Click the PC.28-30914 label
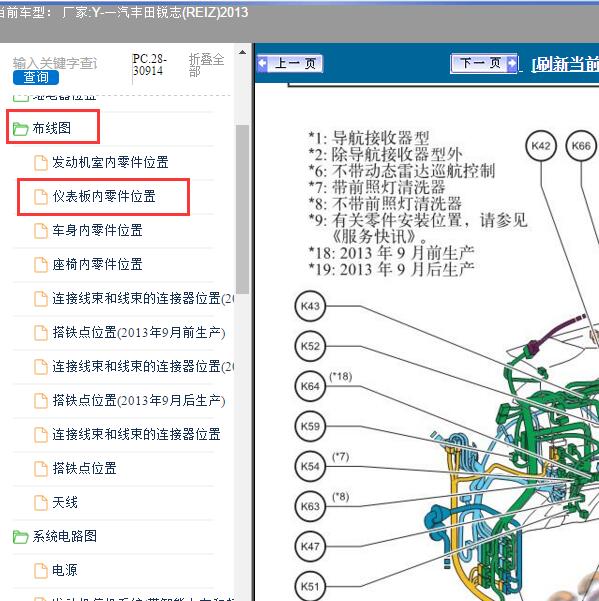 click(x=149, y=64)
